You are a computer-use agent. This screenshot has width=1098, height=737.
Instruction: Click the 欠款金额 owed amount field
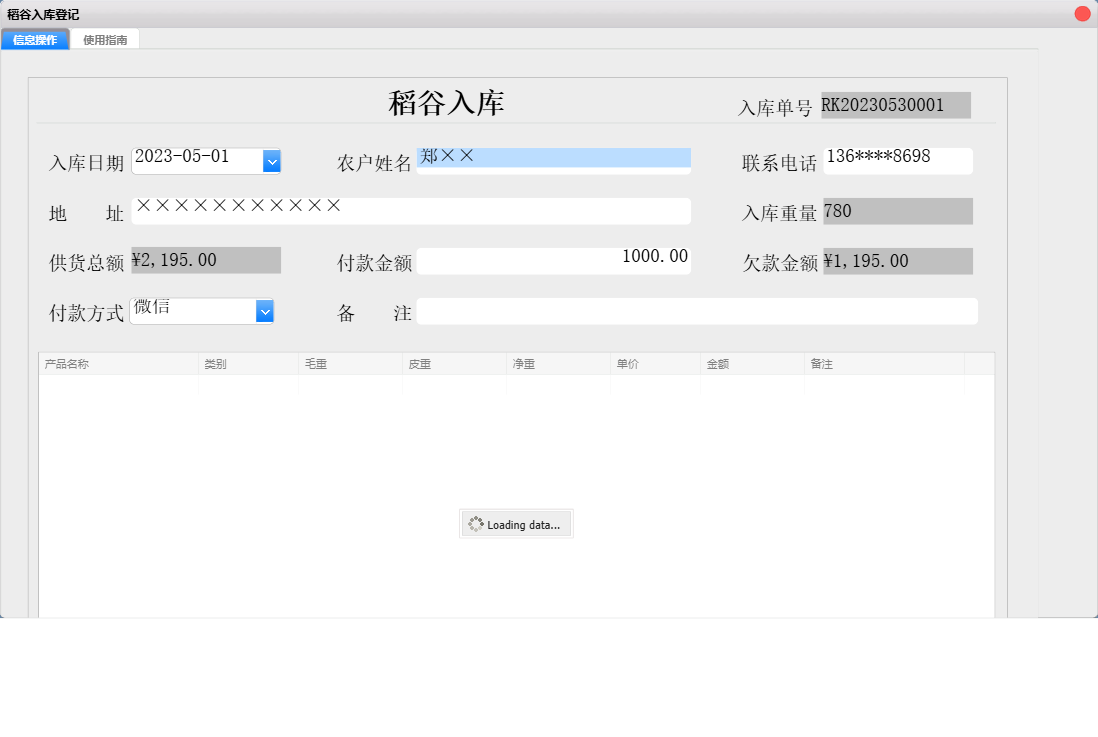[x=897, y=261]
